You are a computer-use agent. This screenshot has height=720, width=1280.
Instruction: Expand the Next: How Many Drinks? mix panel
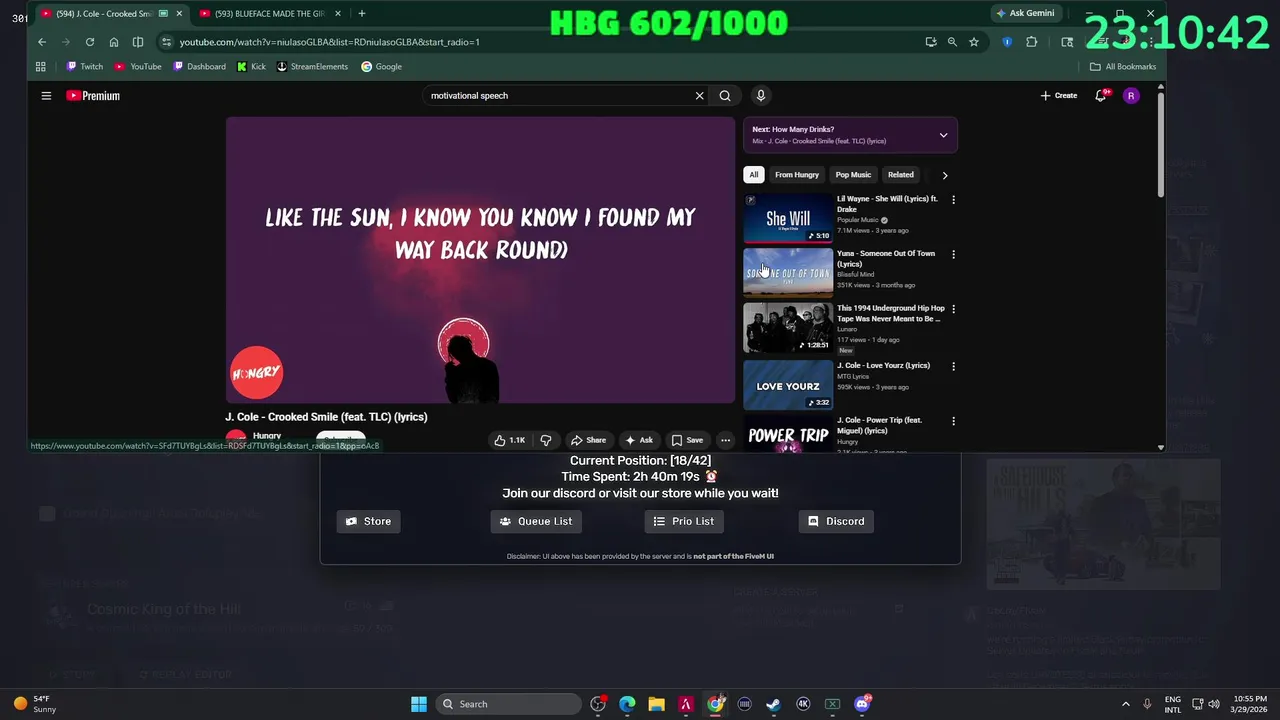(x=943, y=135)
